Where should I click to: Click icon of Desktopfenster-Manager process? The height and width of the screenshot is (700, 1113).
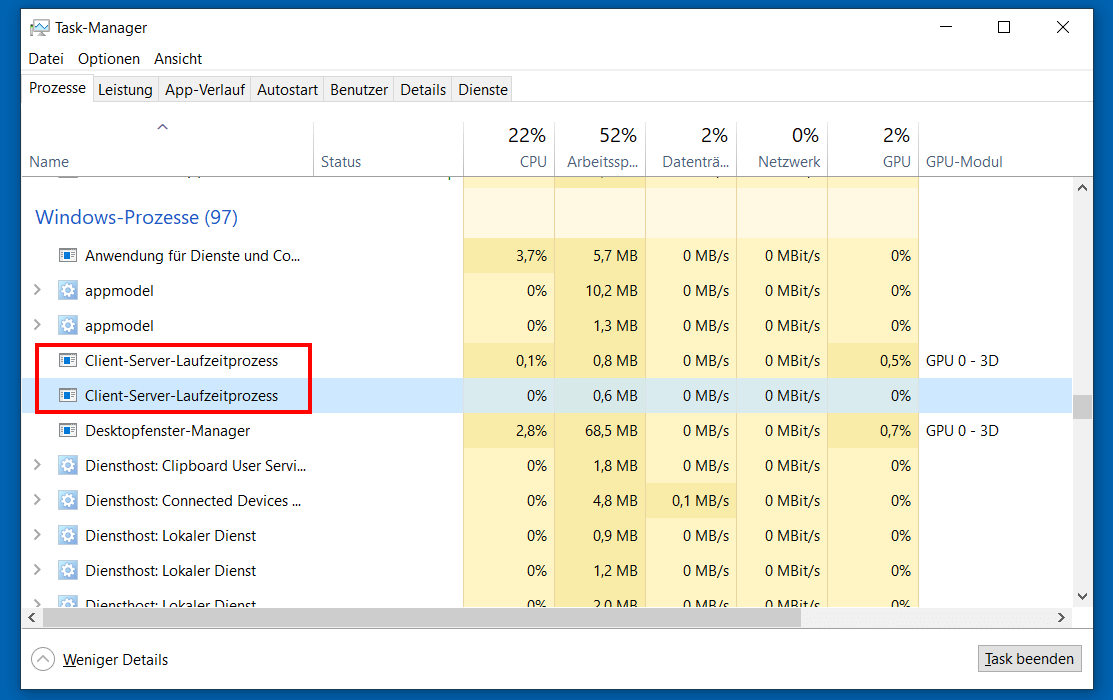67,431
